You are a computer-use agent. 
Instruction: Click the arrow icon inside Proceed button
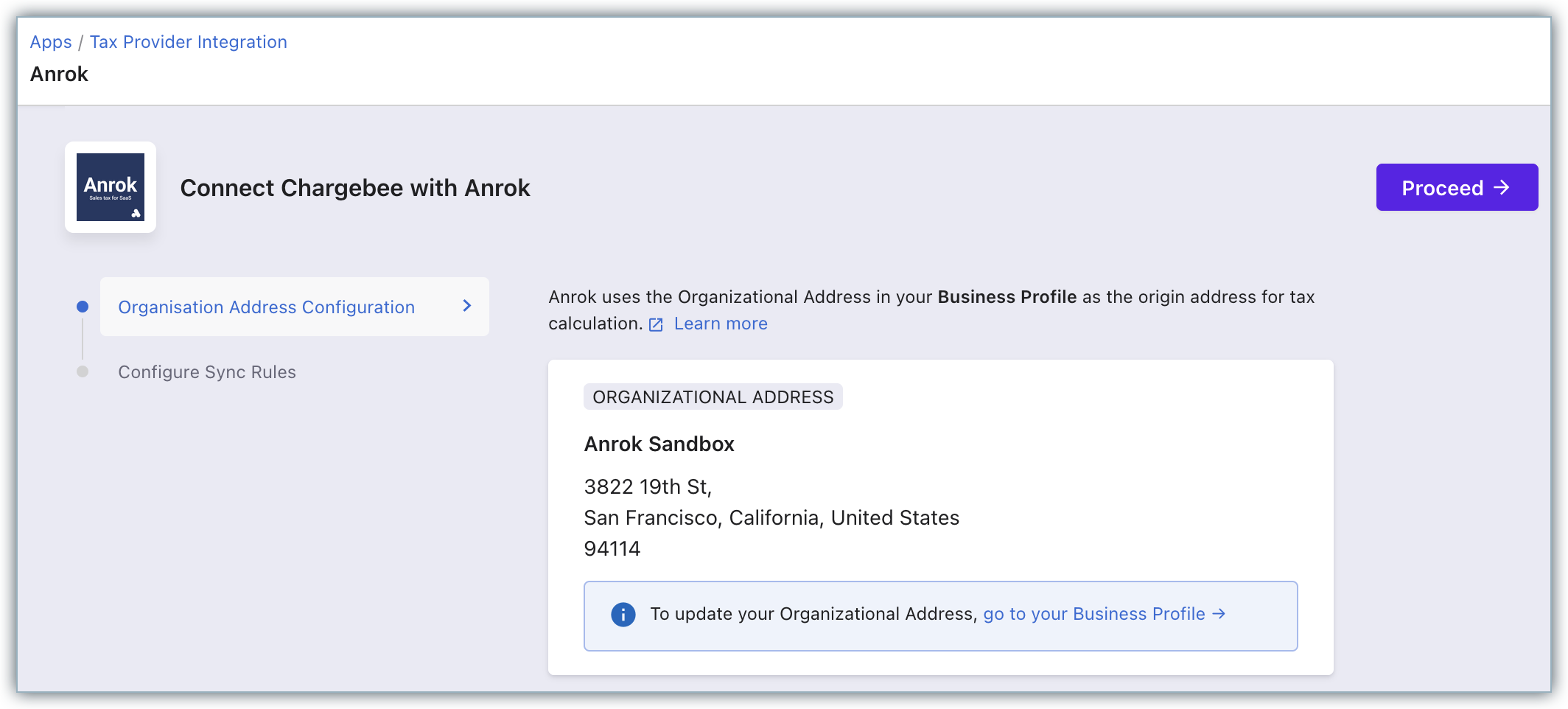(x=1502, y=188)
